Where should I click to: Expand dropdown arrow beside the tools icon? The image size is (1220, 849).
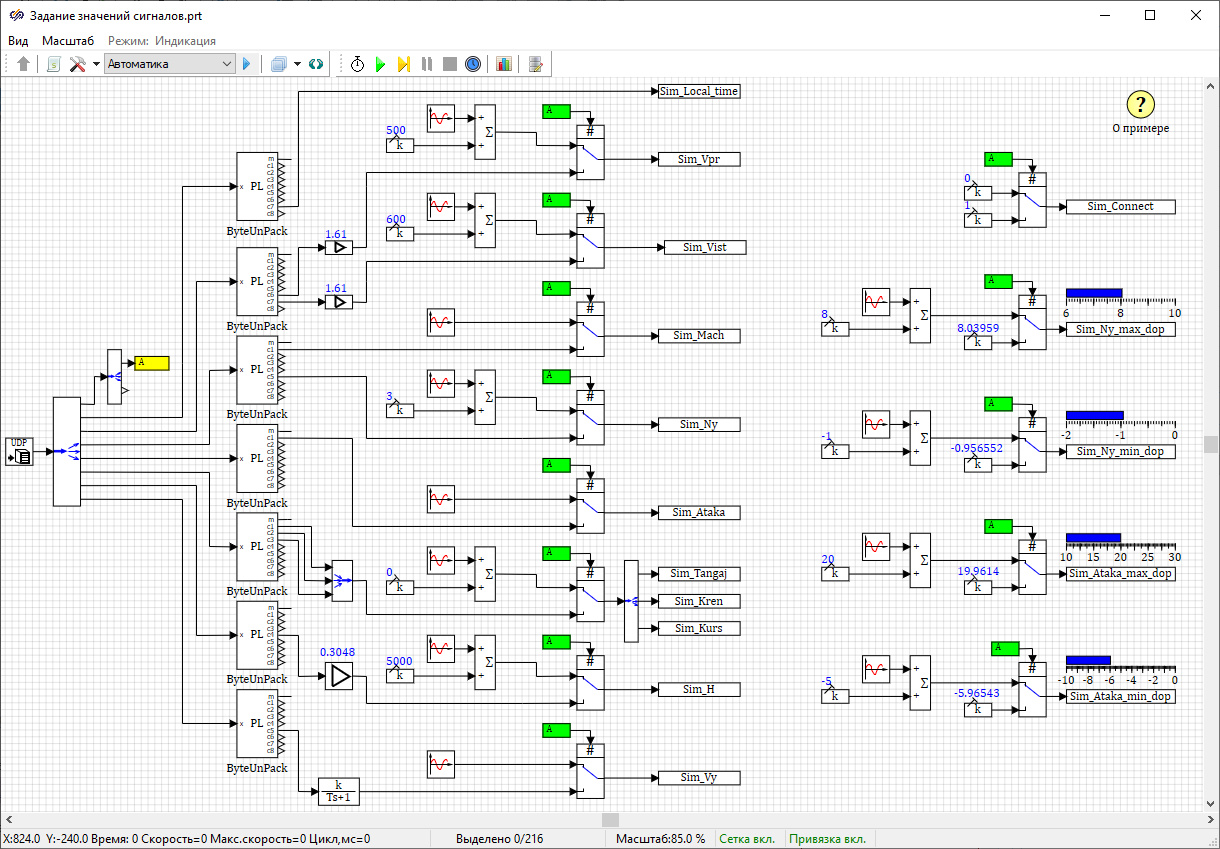[x=96, y=64]
